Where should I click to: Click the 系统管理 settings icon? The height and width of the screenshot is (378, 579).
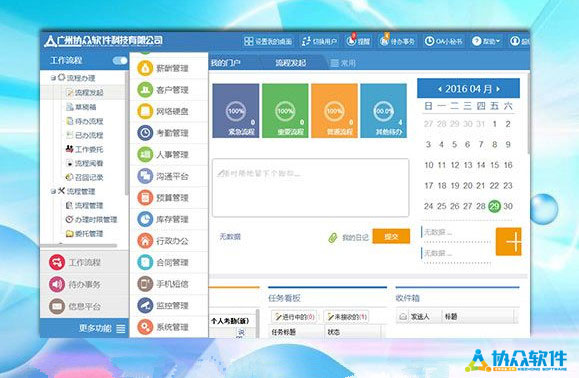pyautogui.click(x=145, y=327)
